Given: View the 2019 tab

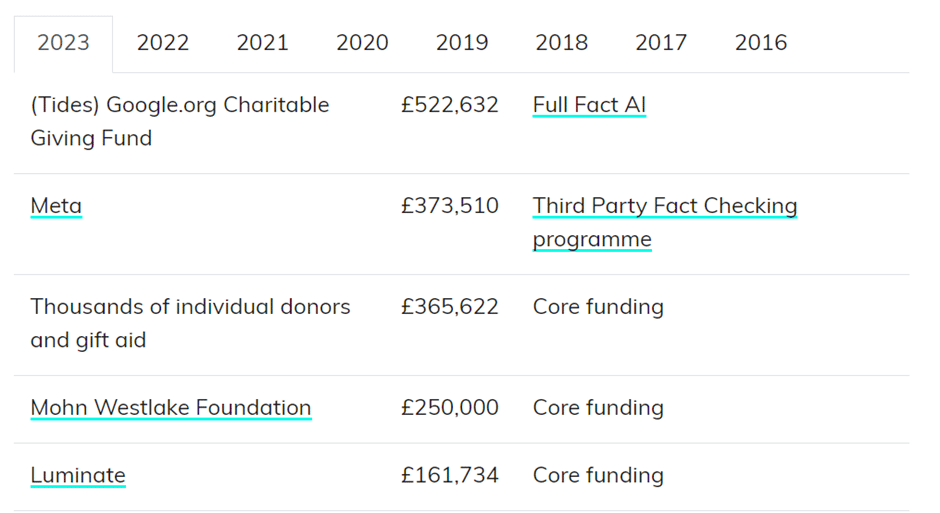Looking at the screenshot, I should (462, 43).
